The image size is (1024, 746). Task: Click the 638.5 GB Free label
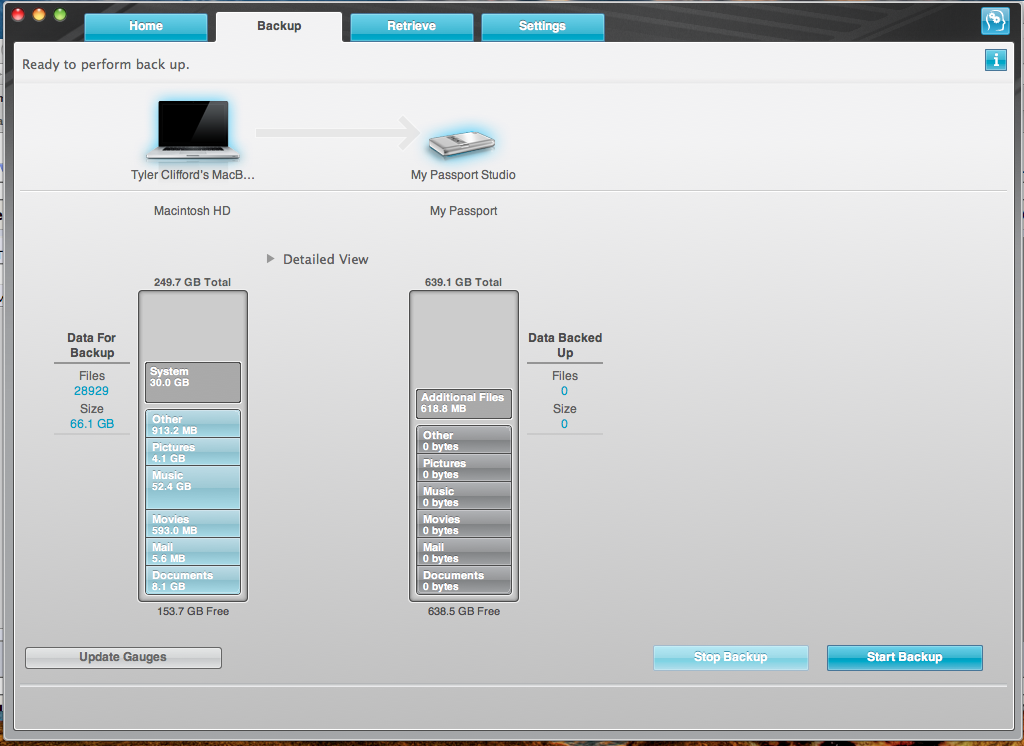click(464, 611)
